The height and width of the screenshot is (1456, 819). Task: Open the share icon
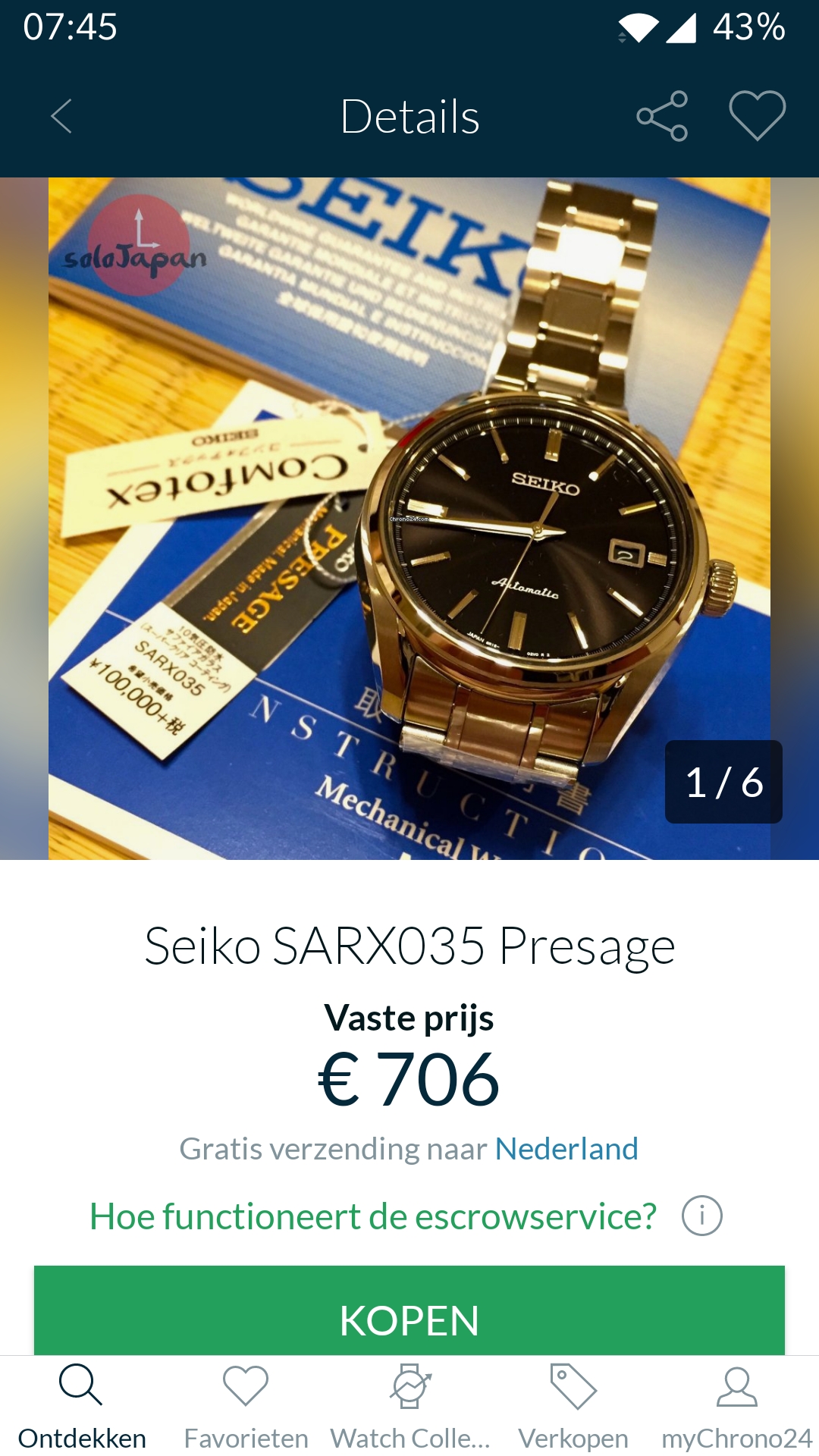tap(662, 116)
